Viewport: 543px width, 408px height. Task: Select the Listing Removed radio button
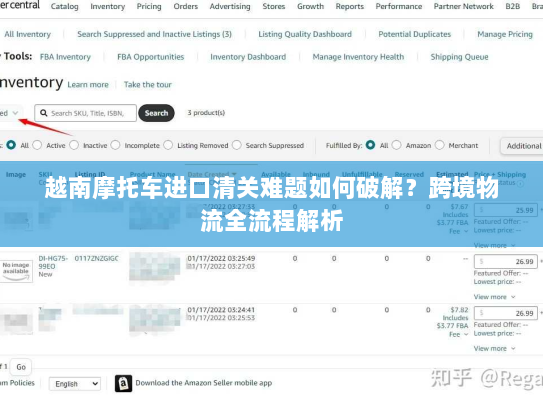pos(168,145)
